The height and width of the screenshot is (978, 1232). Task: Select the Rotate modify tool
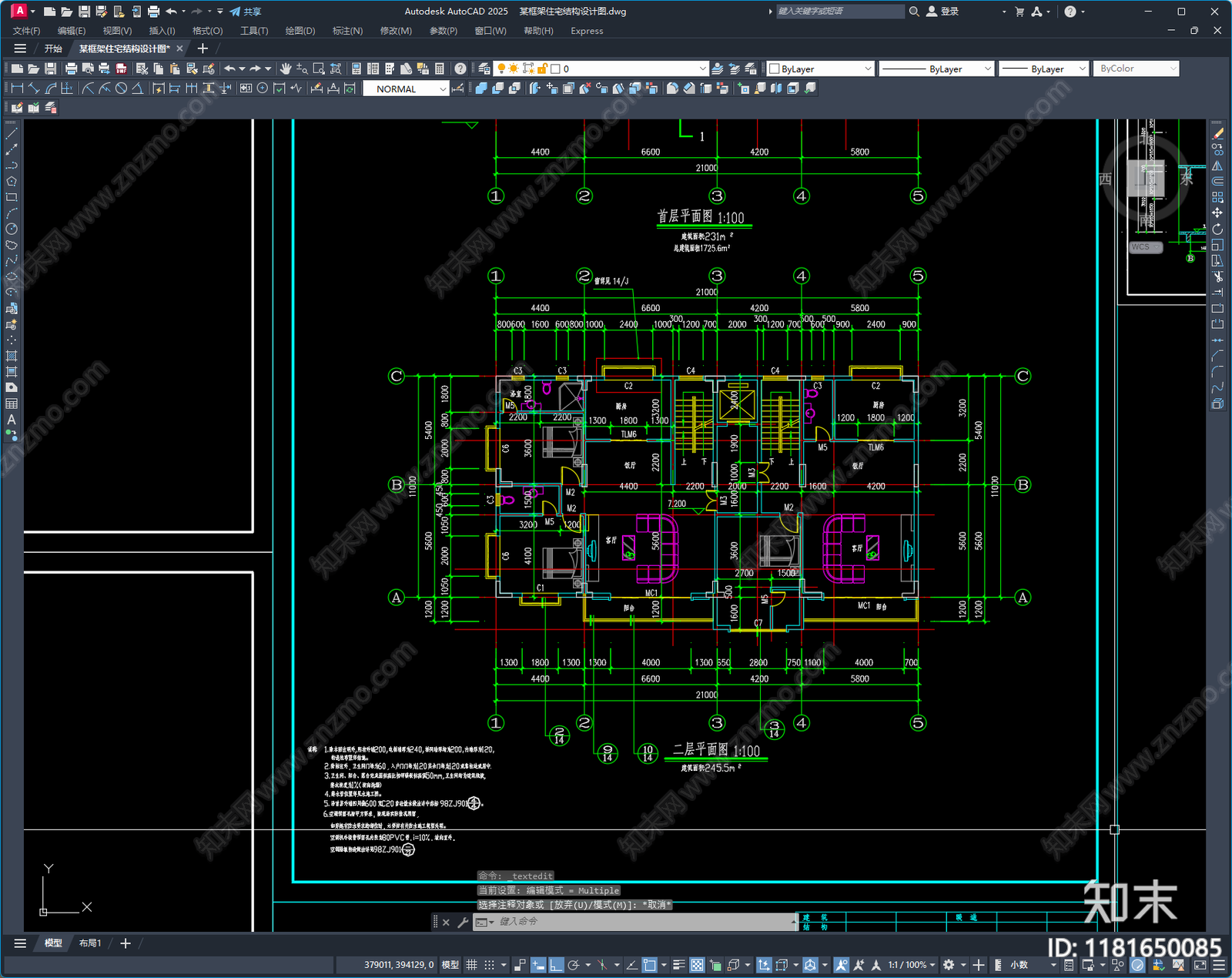1217,229
